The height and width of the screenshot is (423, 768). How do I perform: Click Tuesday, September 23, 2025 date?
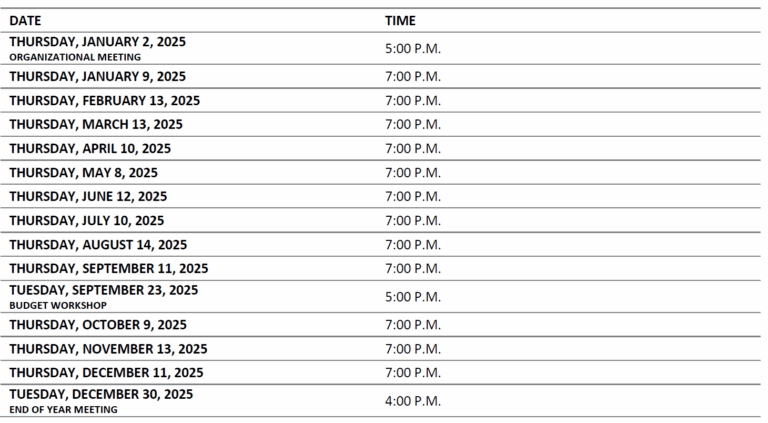click(x=104, y=290)
